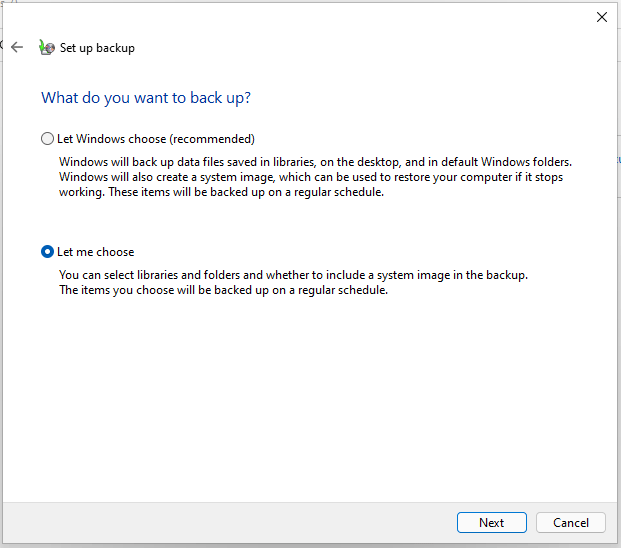
Task: Click the "You can select libraries and folders" line
Action: (292, 274)
